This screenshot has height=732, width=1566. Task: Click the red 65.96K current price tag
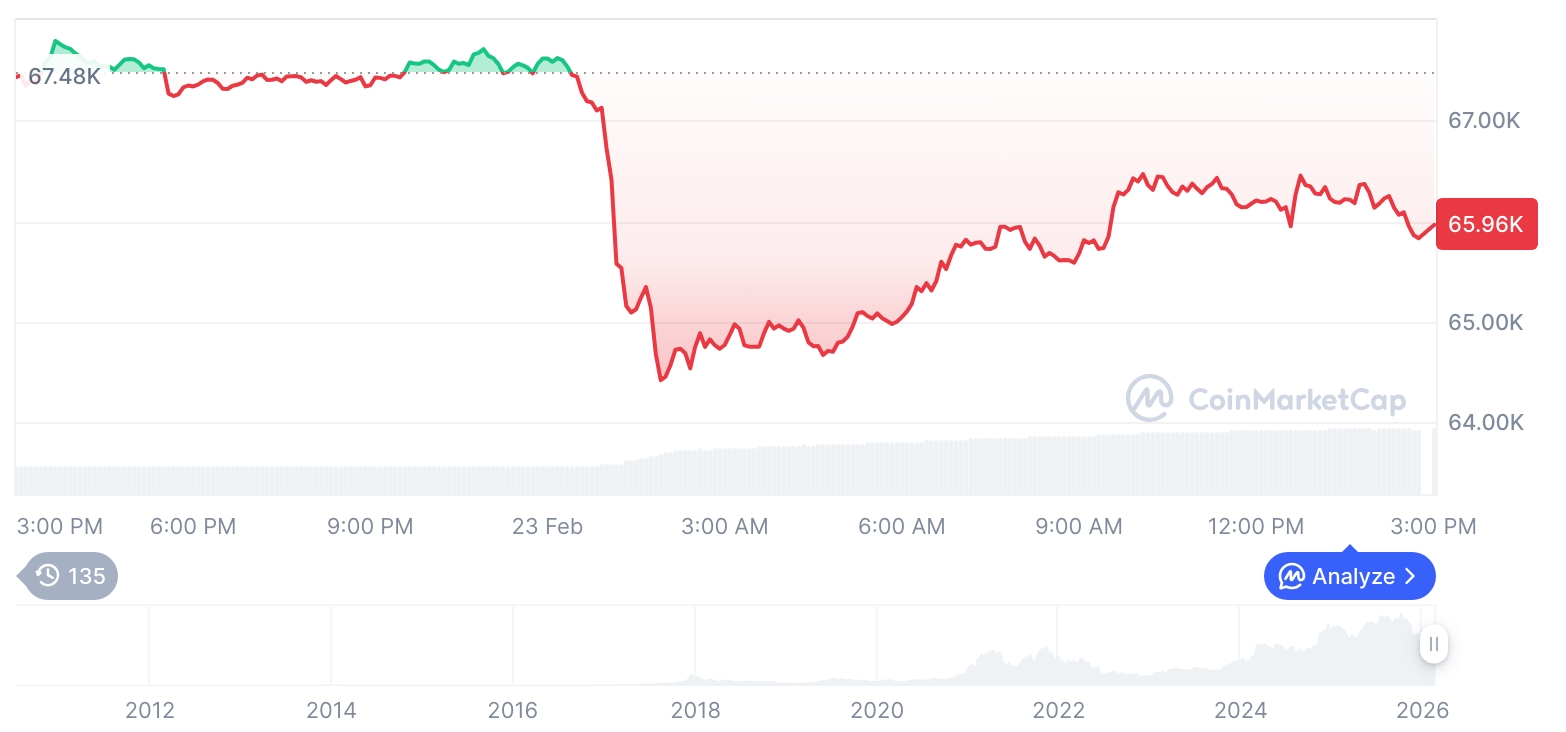(x=1485, y=224)
